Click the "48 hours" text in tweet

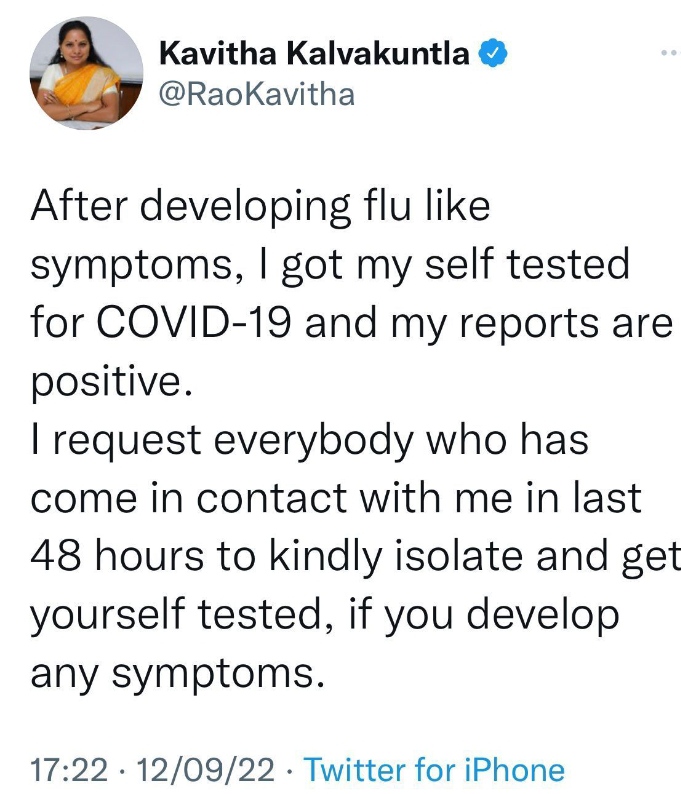117,555
